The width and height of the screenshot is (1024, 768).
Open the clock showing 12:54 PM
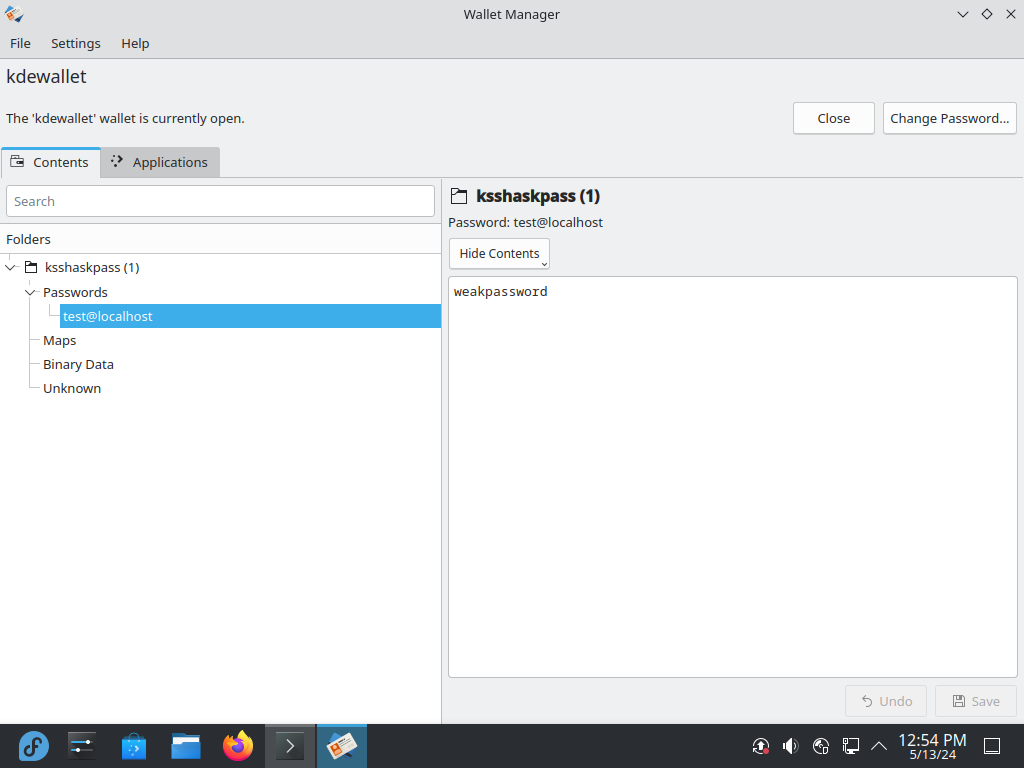[x=932, y=746]
